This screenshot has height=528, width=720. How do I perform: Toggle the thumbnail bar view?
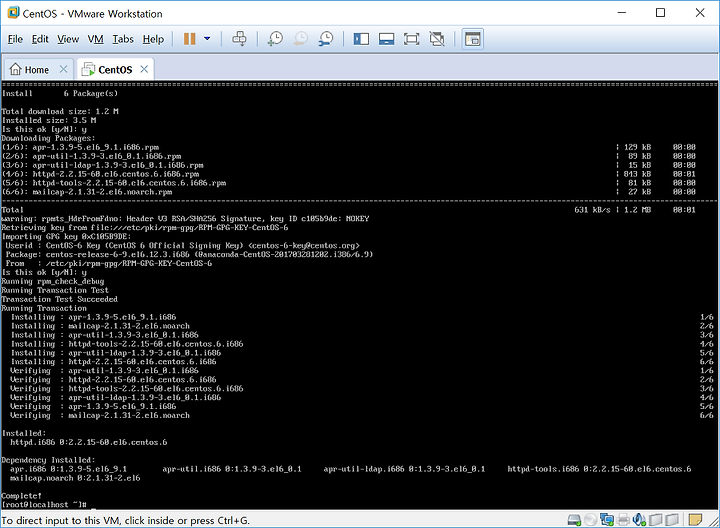click(386, 39)
